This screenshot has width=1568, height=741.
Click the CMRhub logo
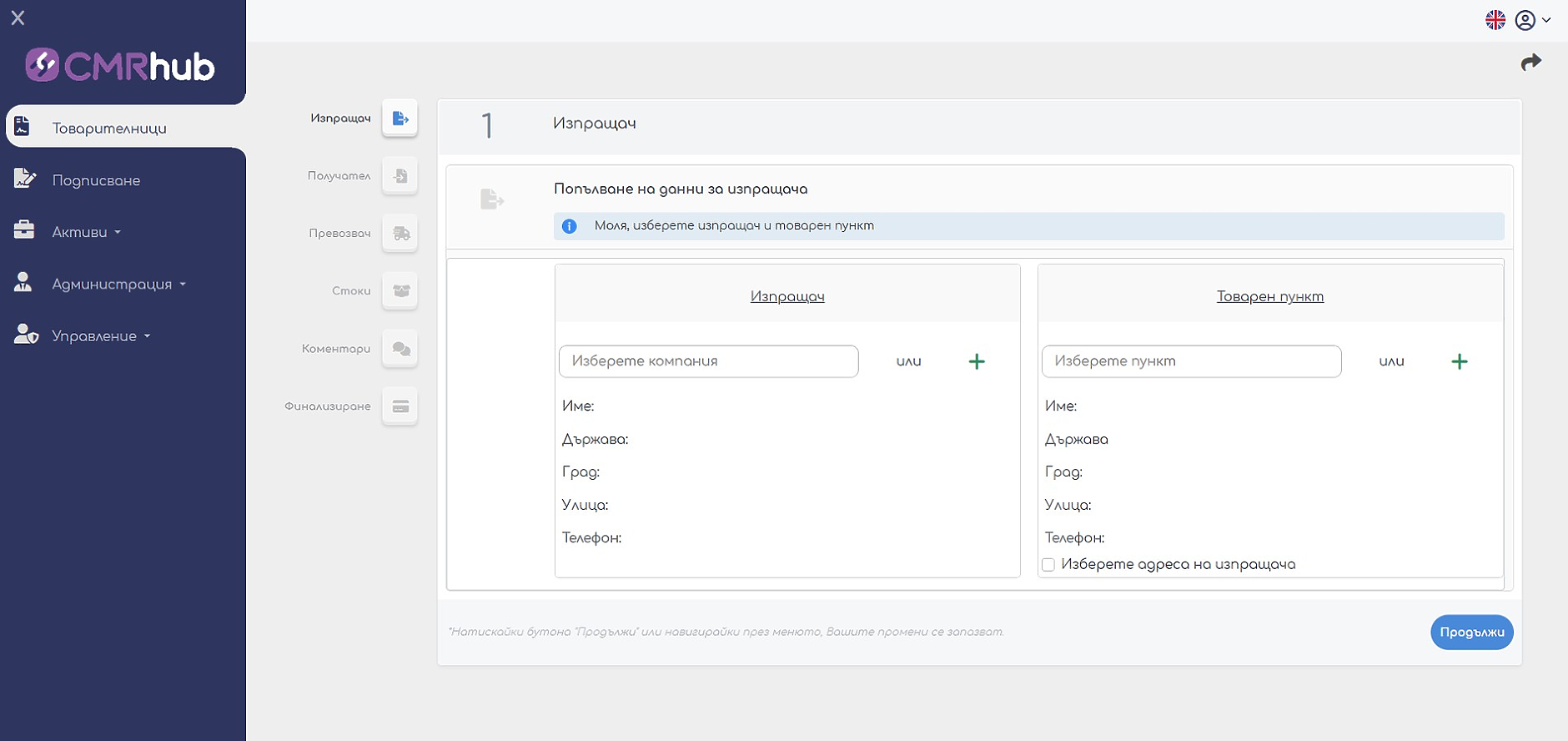pos(120,66)
